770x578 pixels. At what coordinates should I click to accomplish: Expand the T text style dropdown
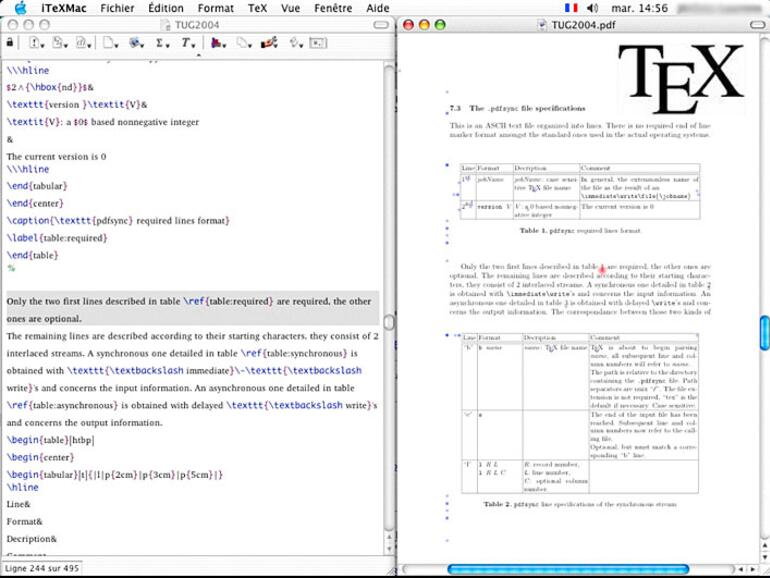point(187,42)
